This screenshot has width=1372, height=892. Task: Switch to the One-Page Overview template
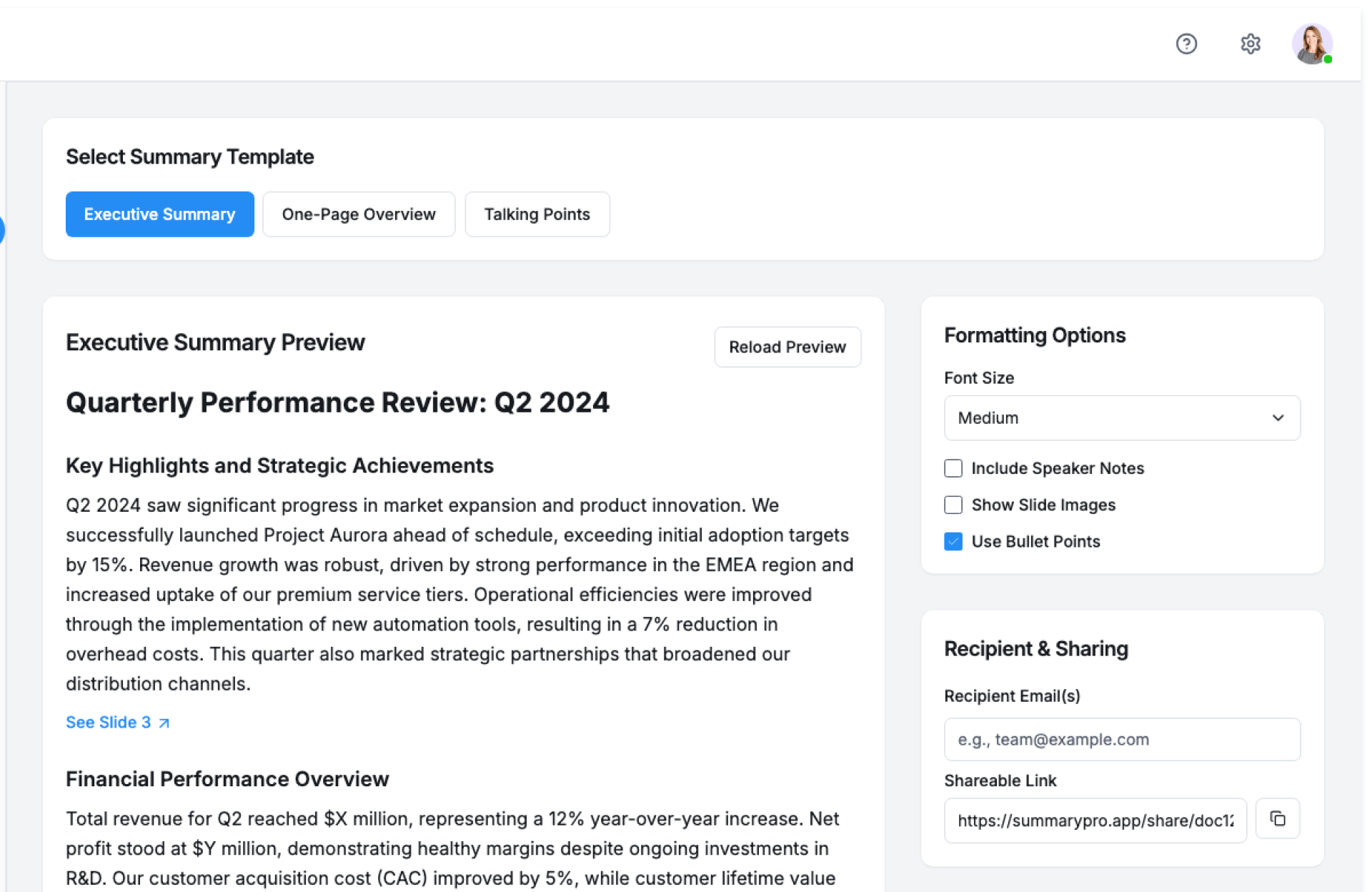click(358, 214)
